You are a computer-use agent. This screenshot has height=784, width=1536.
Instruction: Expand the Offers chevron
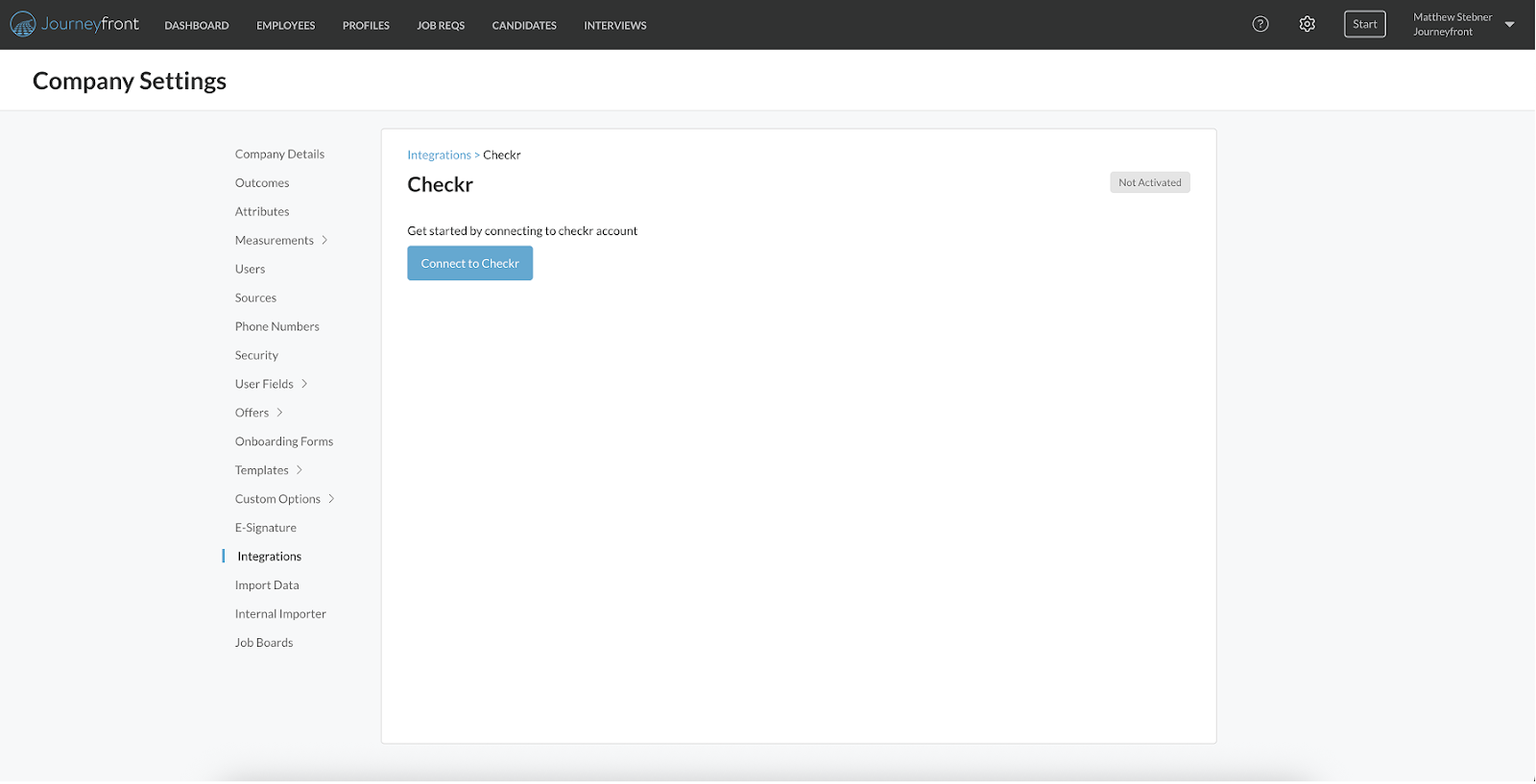tap(279, 414)
